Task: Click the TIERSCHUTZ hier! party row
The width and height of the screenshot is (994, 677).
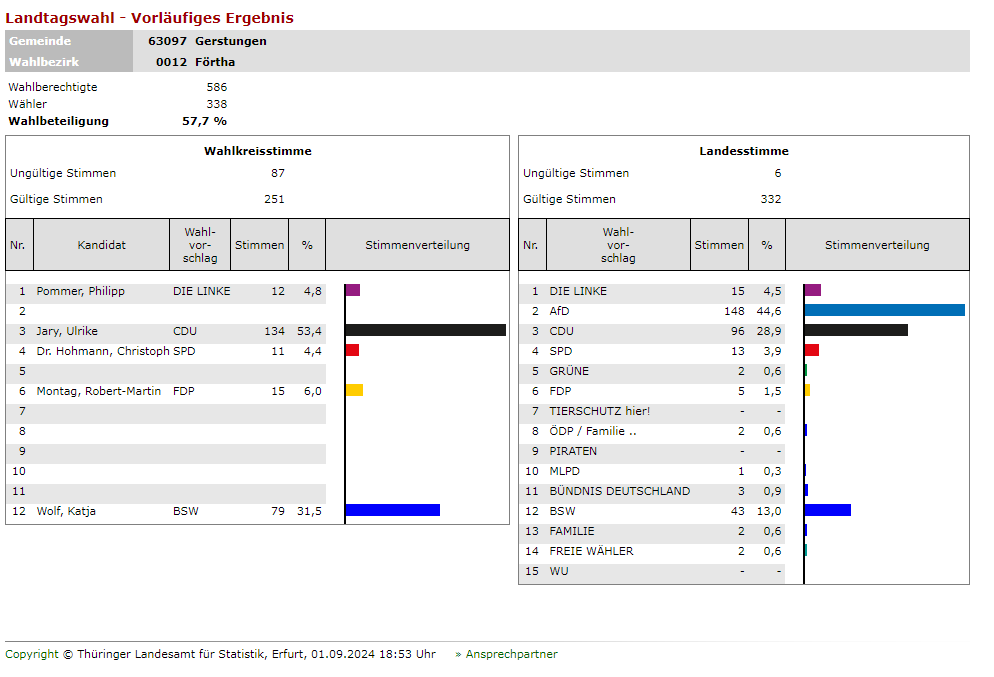Action: (599, 411)
